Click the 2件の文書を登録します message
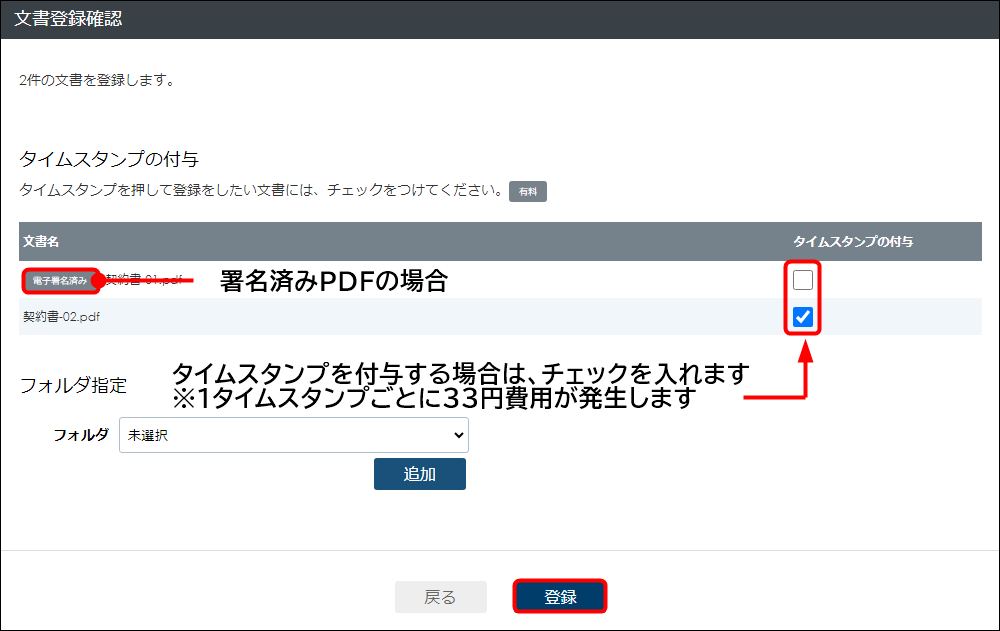Image resolution: width=1000 pixels, height=631 pixels. (97, 80)
